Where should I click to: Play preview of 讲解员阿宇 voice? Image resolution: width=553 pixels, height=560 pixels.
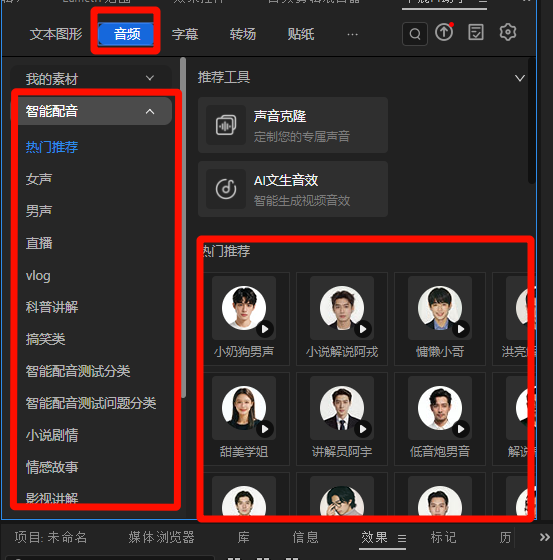(x=363, y=429)
